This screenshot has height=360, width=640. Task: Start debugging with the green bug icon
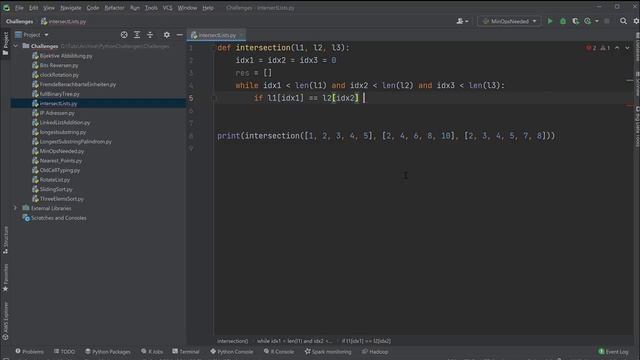563,21
